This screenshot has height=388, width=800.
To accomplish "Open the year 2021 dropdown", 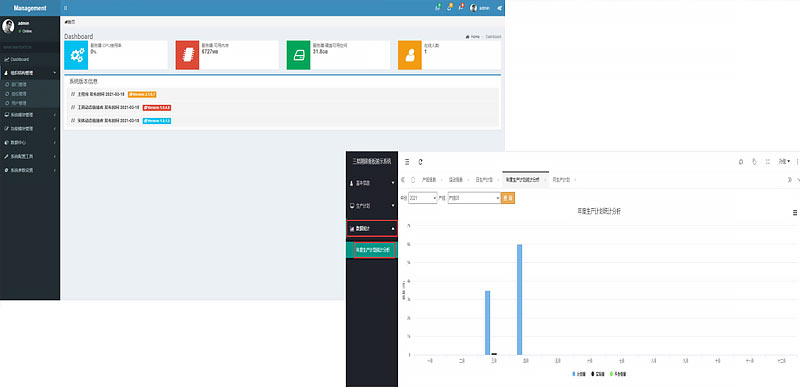I will pyautogui.click(x=423, y=198).
